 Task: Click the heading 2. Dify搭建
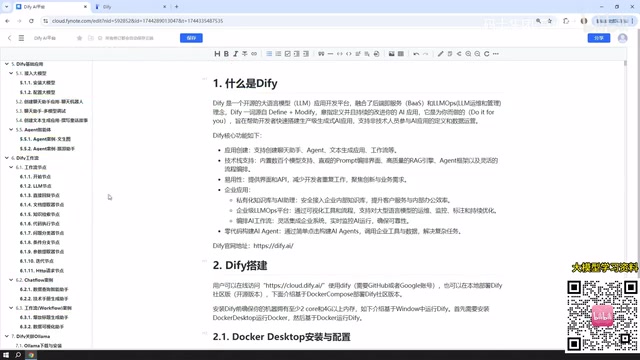[240, 265]
